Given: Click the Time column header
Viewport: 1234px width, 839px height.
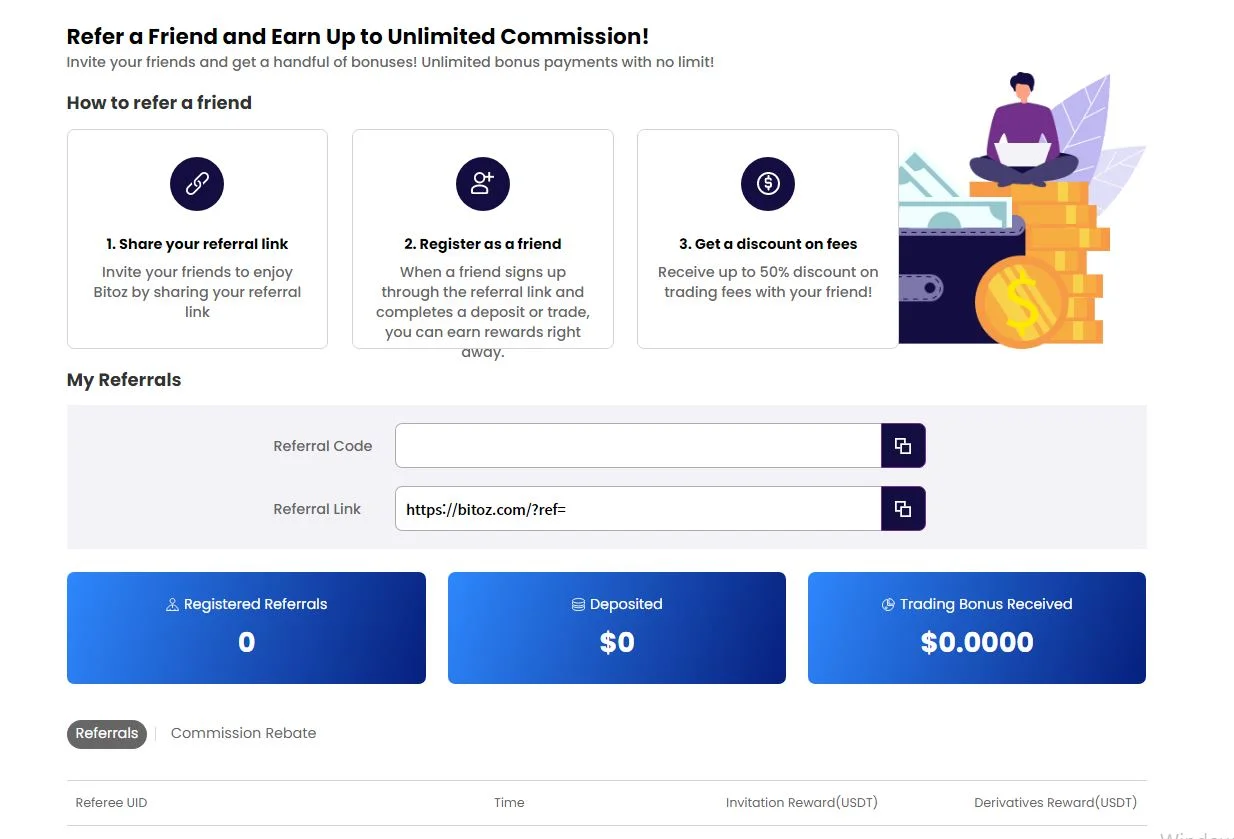Looking at the screenshot, I should 509,803.
